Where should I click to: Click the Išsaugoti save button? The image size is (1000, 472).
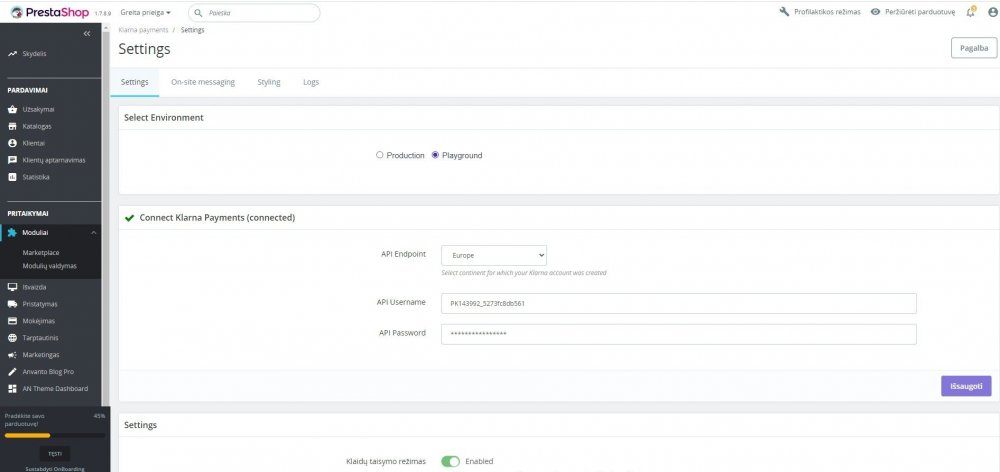pos(966,386)
